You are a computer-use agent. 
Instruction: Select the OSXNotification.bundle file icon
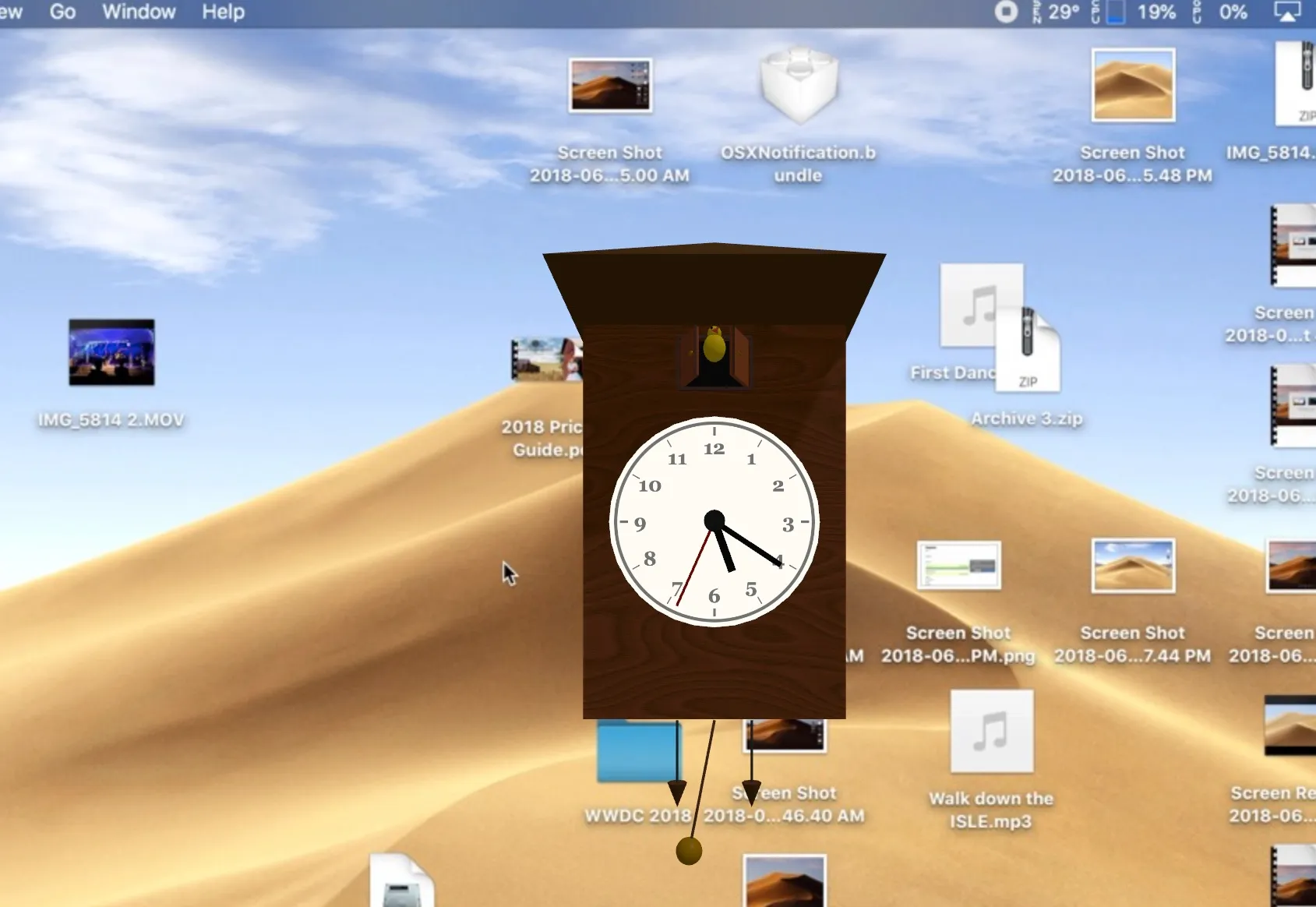click(x=799, y=86)
